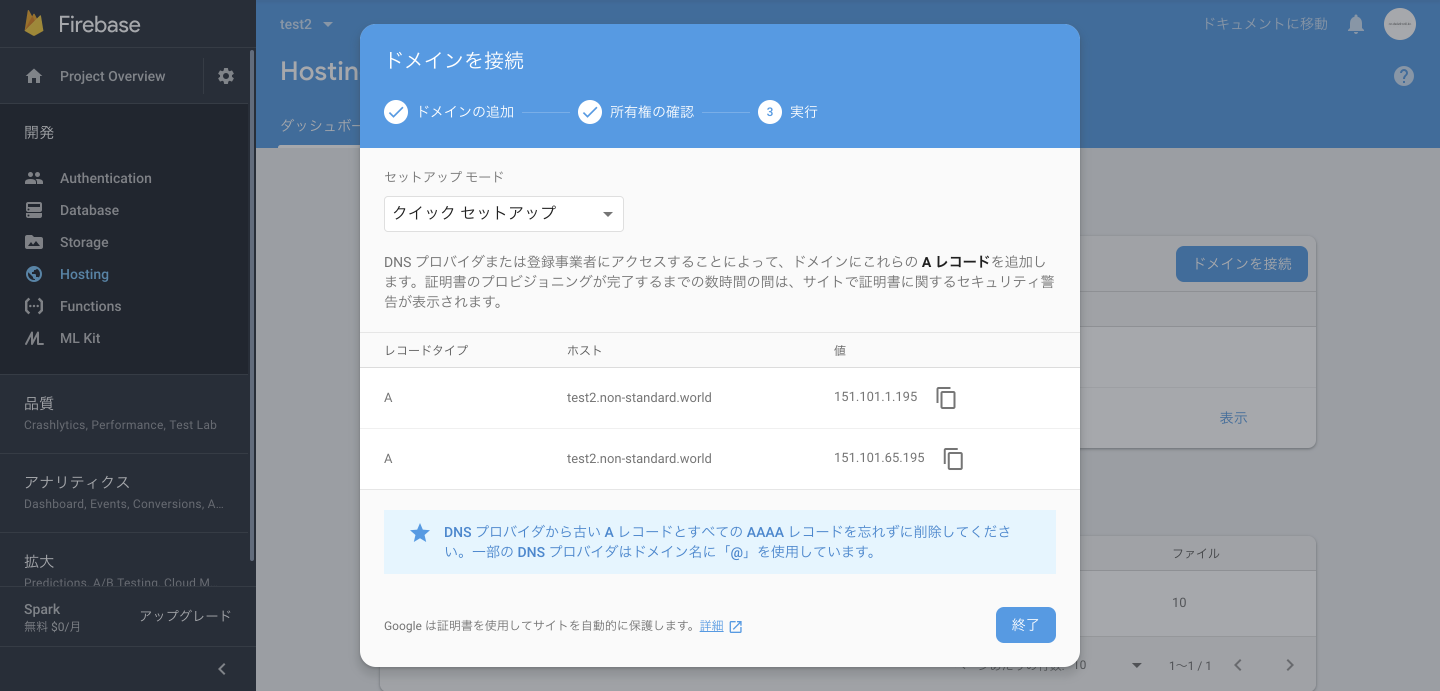Image resolution: width=1440 pixels, height=691 pixels.
Task: Click the step 3 実行 circle
Action: coord(769,112)
